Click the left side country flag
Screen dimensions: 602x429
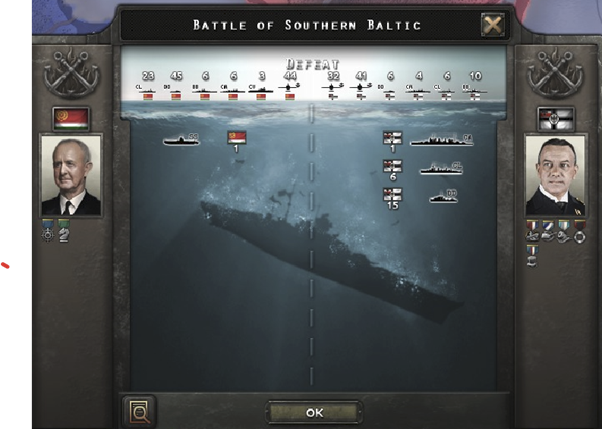tap(71, 119)
